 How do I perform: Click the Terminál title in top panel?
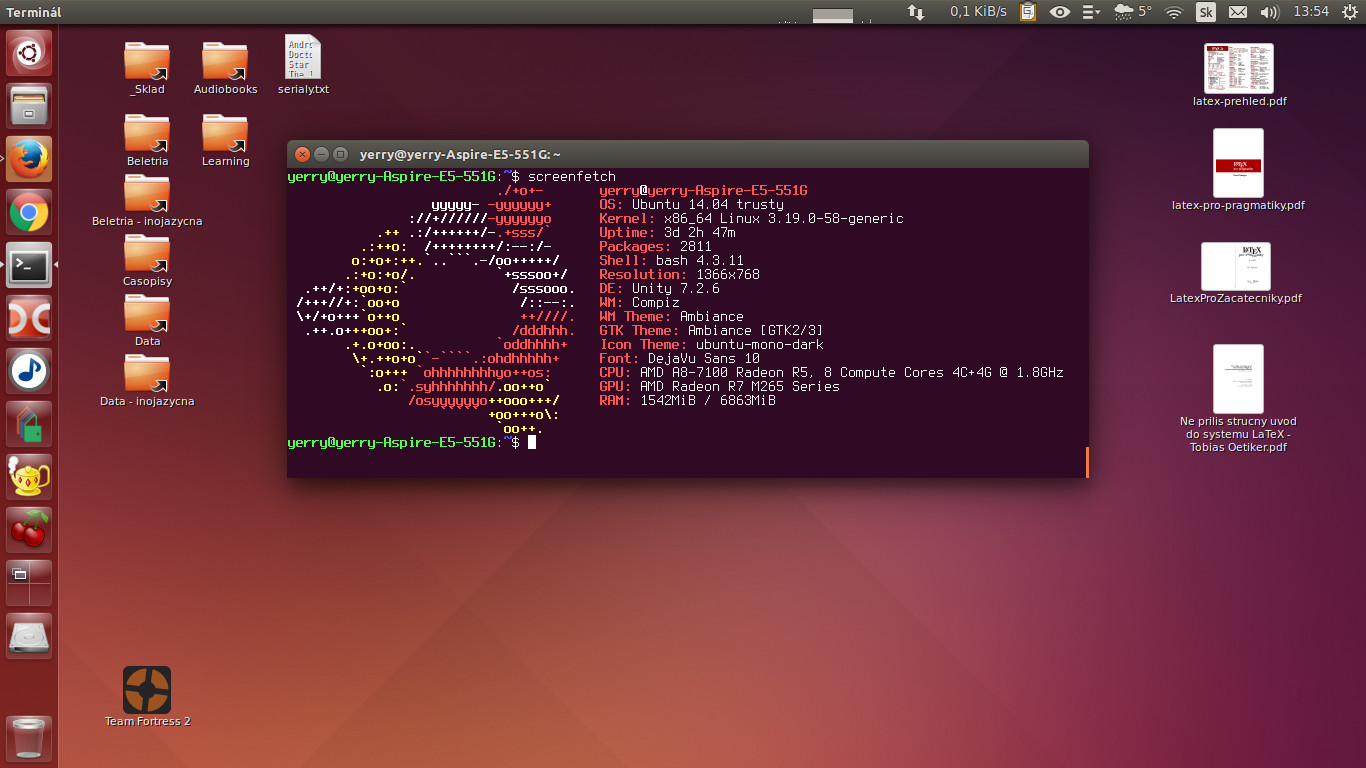pos(34,12)
